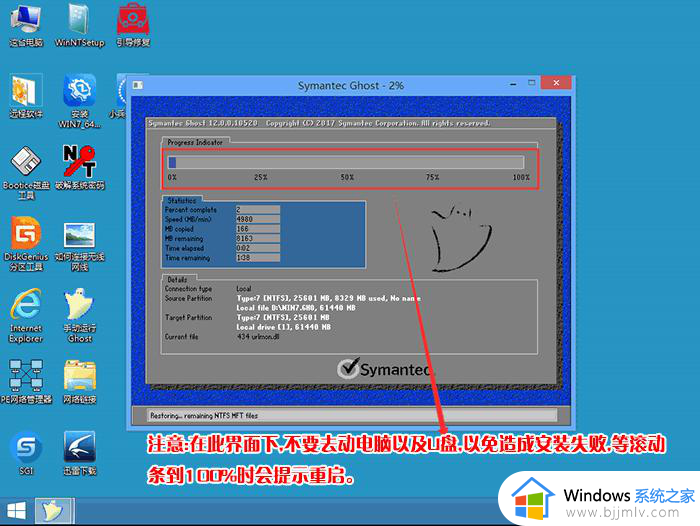Screen dimensions: 700x526
Task: Select the Ghost taskbar button
Action: click(53, 511)
